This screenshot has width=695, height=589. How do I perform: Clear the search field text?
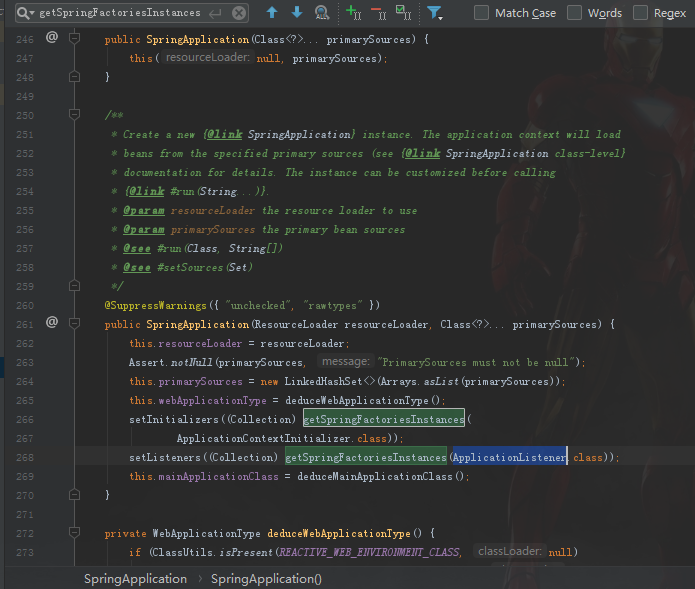(238, 13)
